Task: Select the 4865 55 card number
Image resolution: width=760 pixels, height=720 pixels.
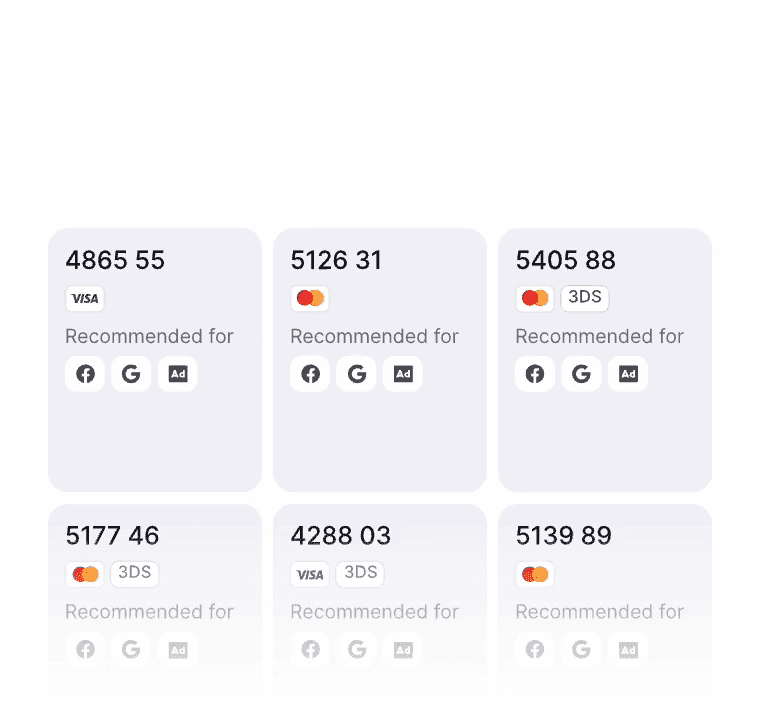Action: click(x=115, y=261)
